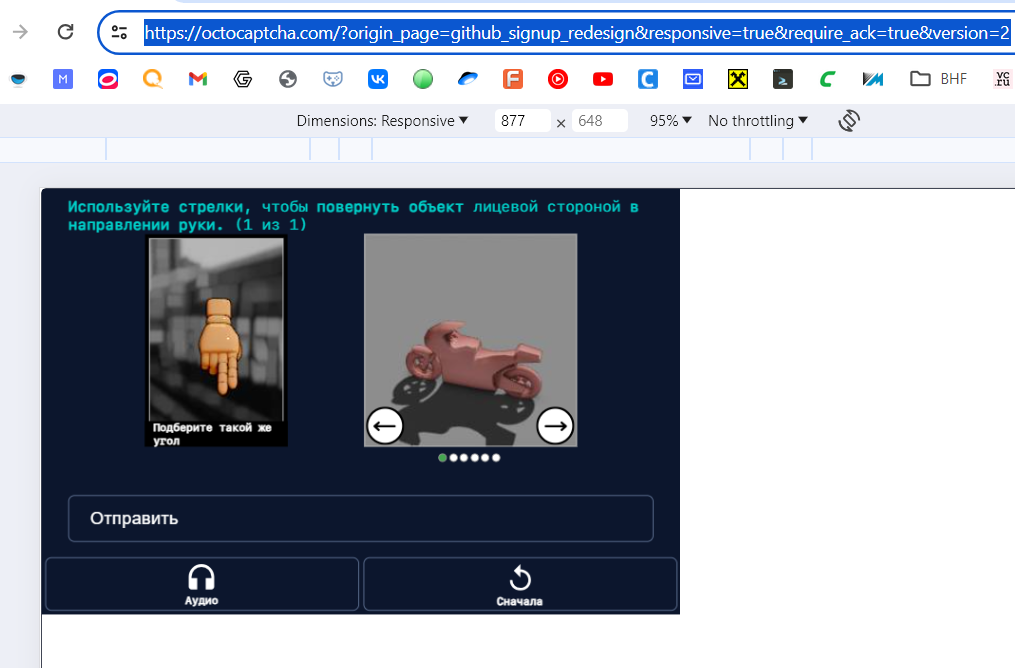This screenshot has width=1015, height=668.
Task: Click the left arrow to rotate the motorcycle
Action: point(385,425)
